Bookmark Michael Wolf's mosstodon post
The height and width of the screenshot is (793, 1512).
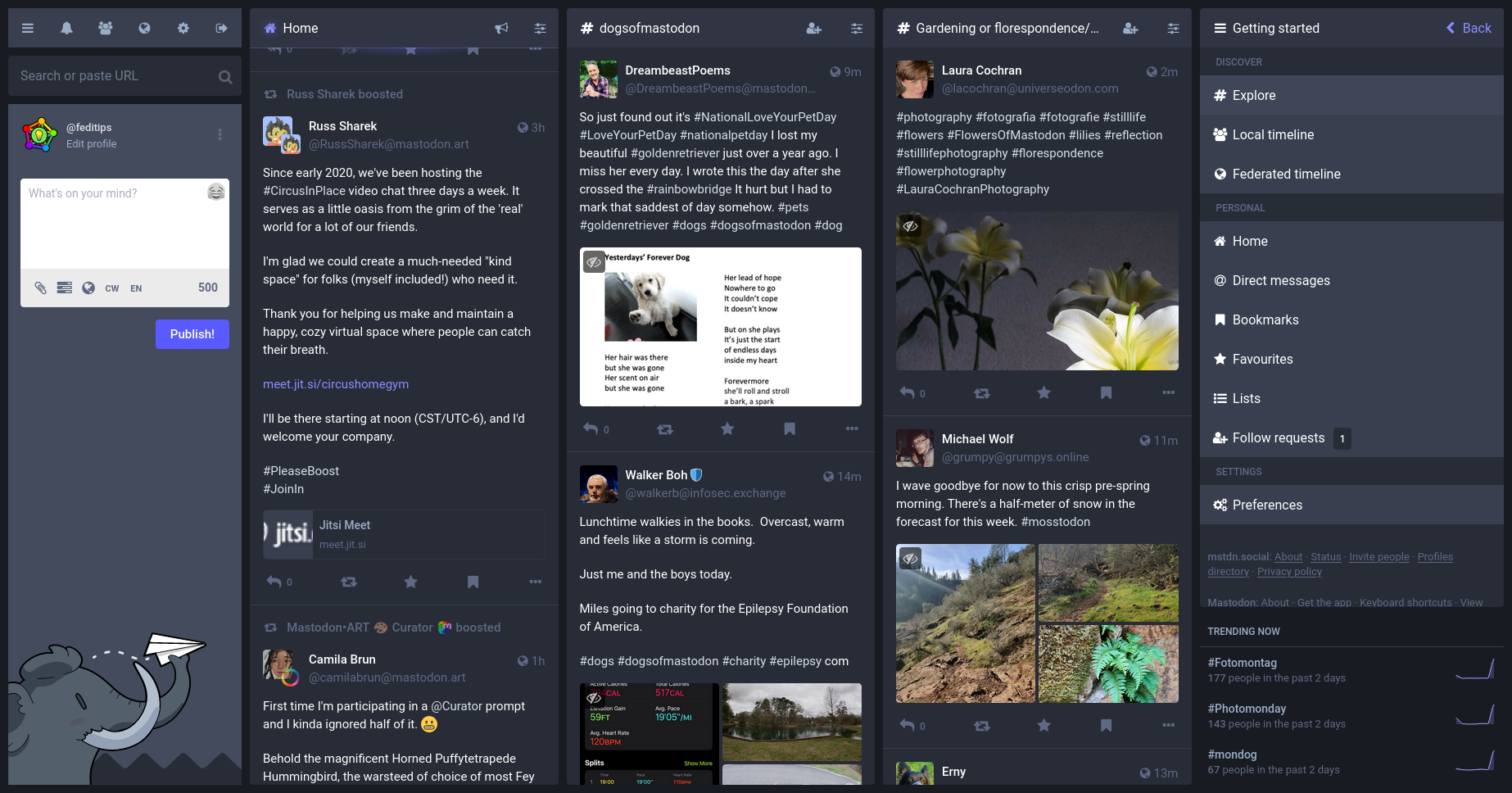click(x=1106, y=726)
